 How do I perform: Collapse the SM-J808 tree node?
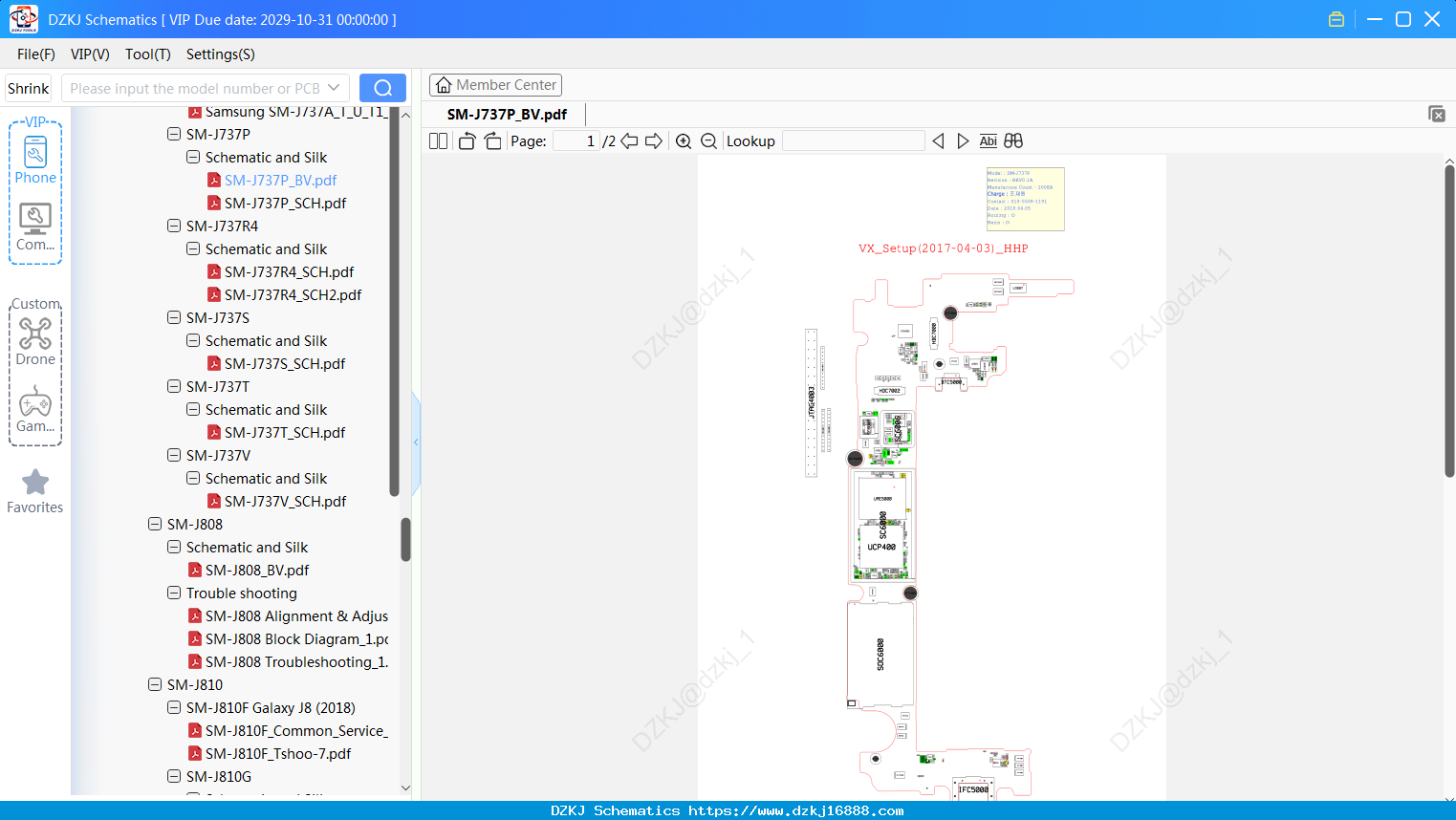155,524
